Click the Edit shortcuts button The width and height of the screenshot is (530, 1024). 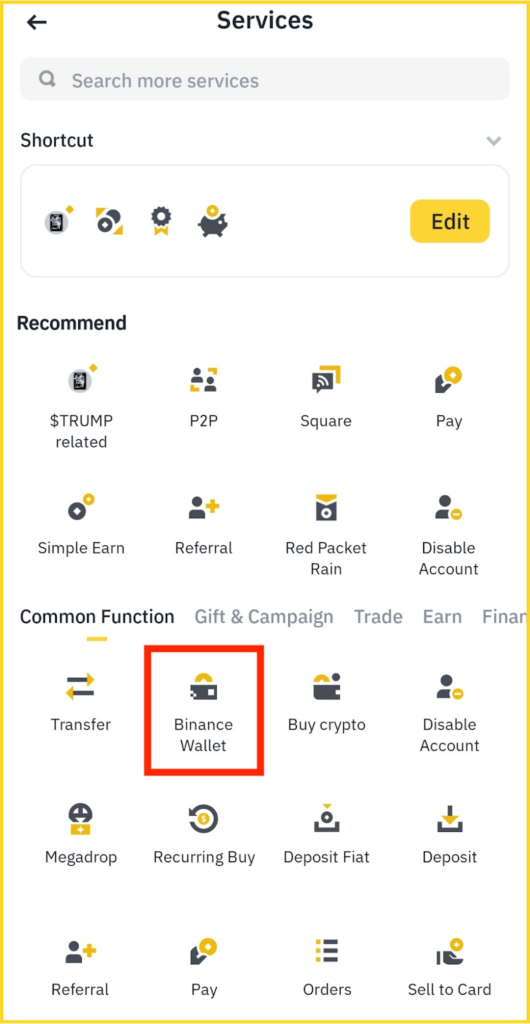(x=450, y=221)
